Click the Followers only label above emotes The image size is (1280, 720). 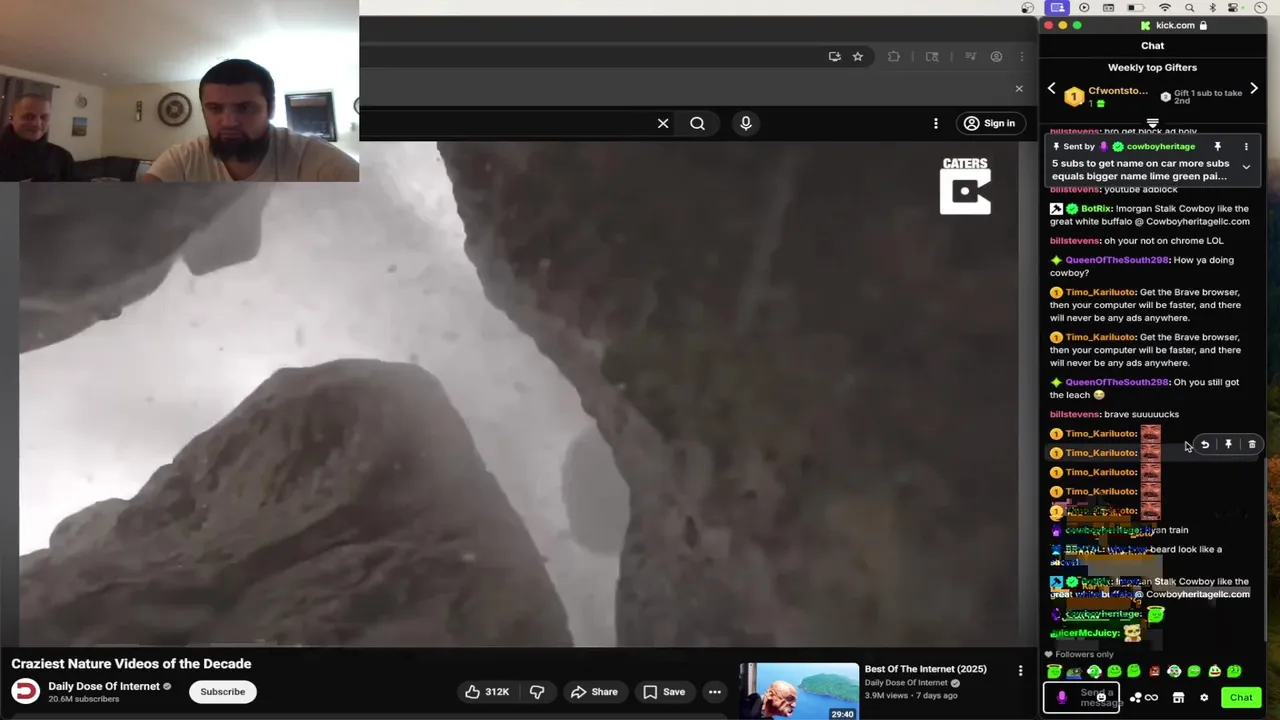point(1084,655)
